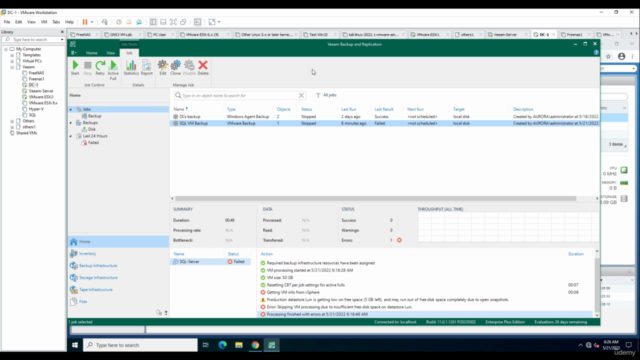The height and width of the screenshot is (360, 640).
Task: Collapse the Backups tree node
Action: coord(71,123)
